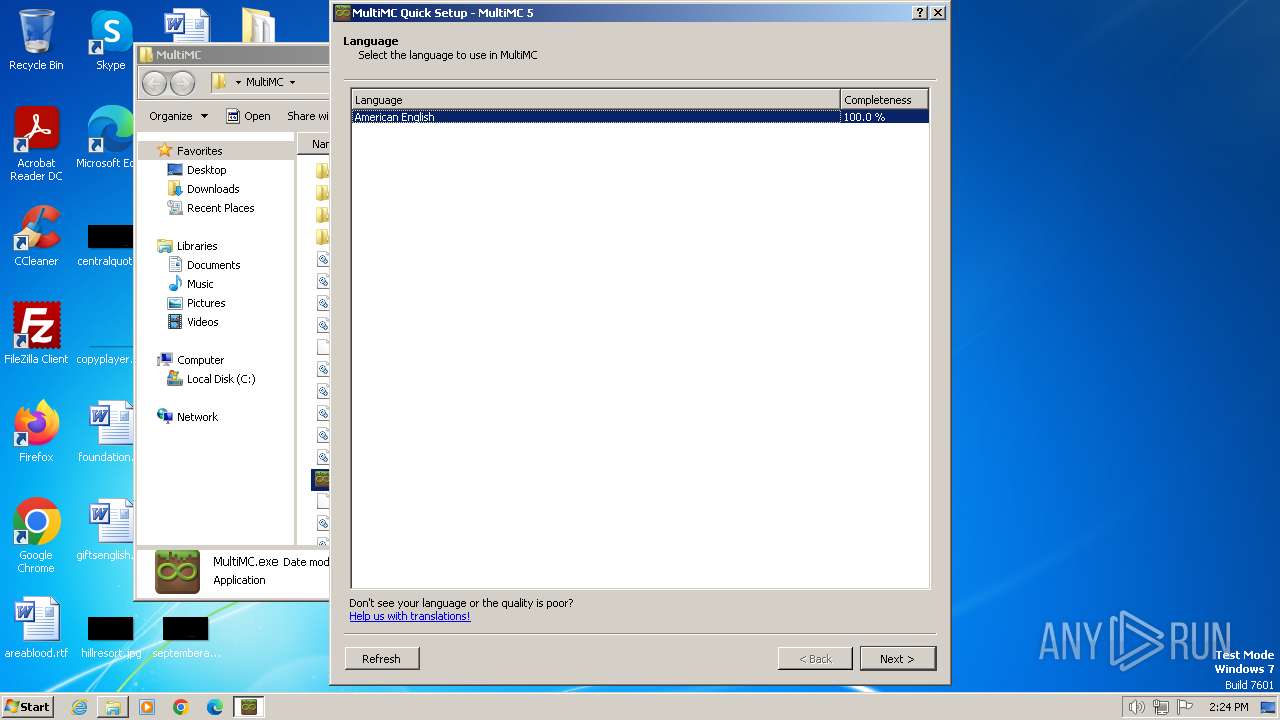Screen dimensions: 1280x720
Task: Click the Explorer back navigation arrow
Action: (154, 83)
